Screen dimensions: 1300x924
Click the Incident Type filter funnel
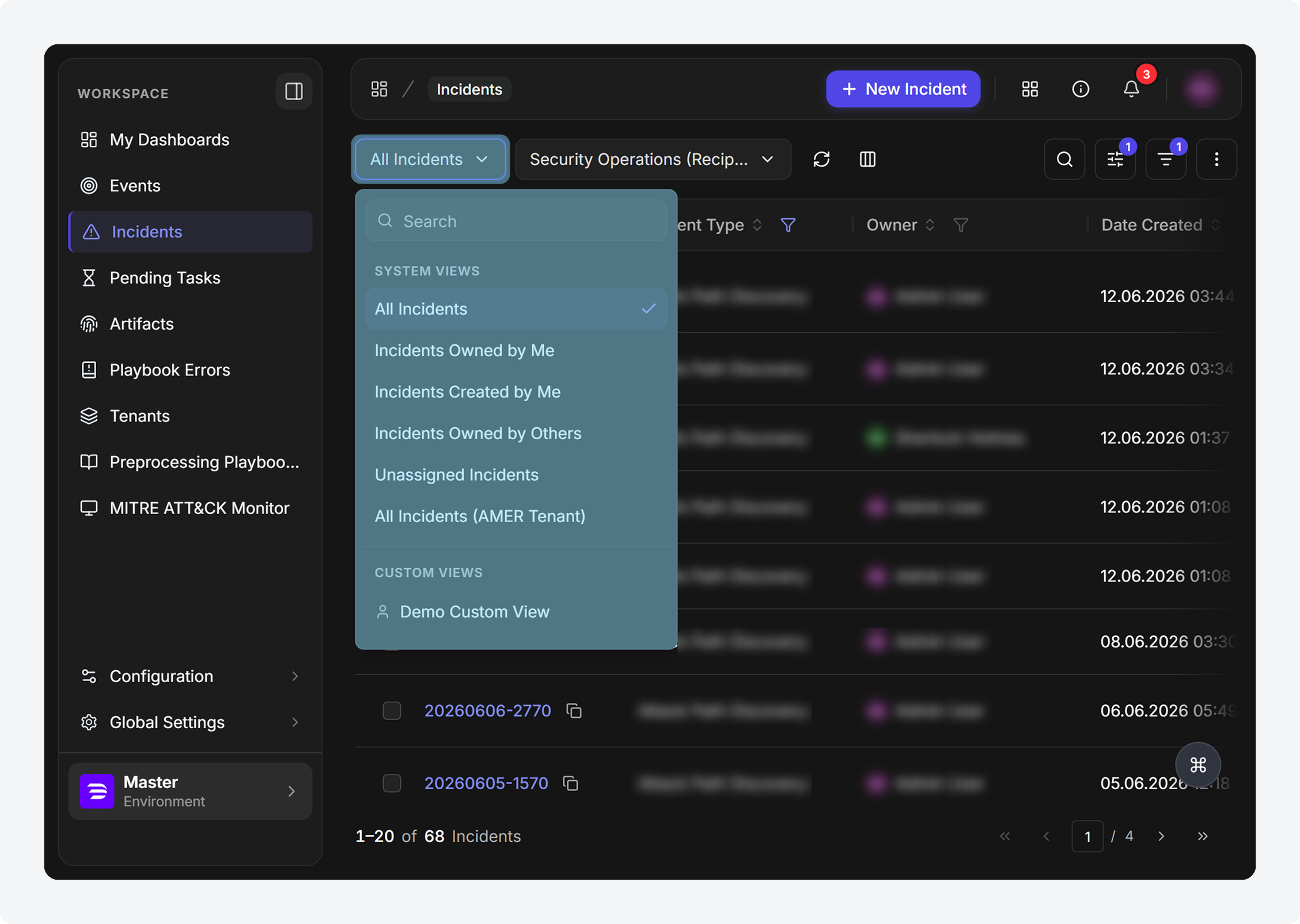[788, 225]
